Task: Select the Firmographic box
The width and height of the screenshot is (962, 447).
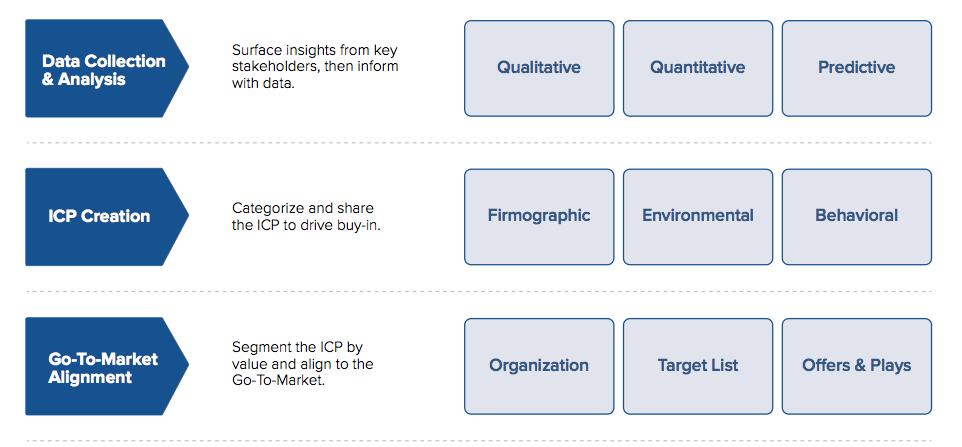Action: (x=539, y=216)
